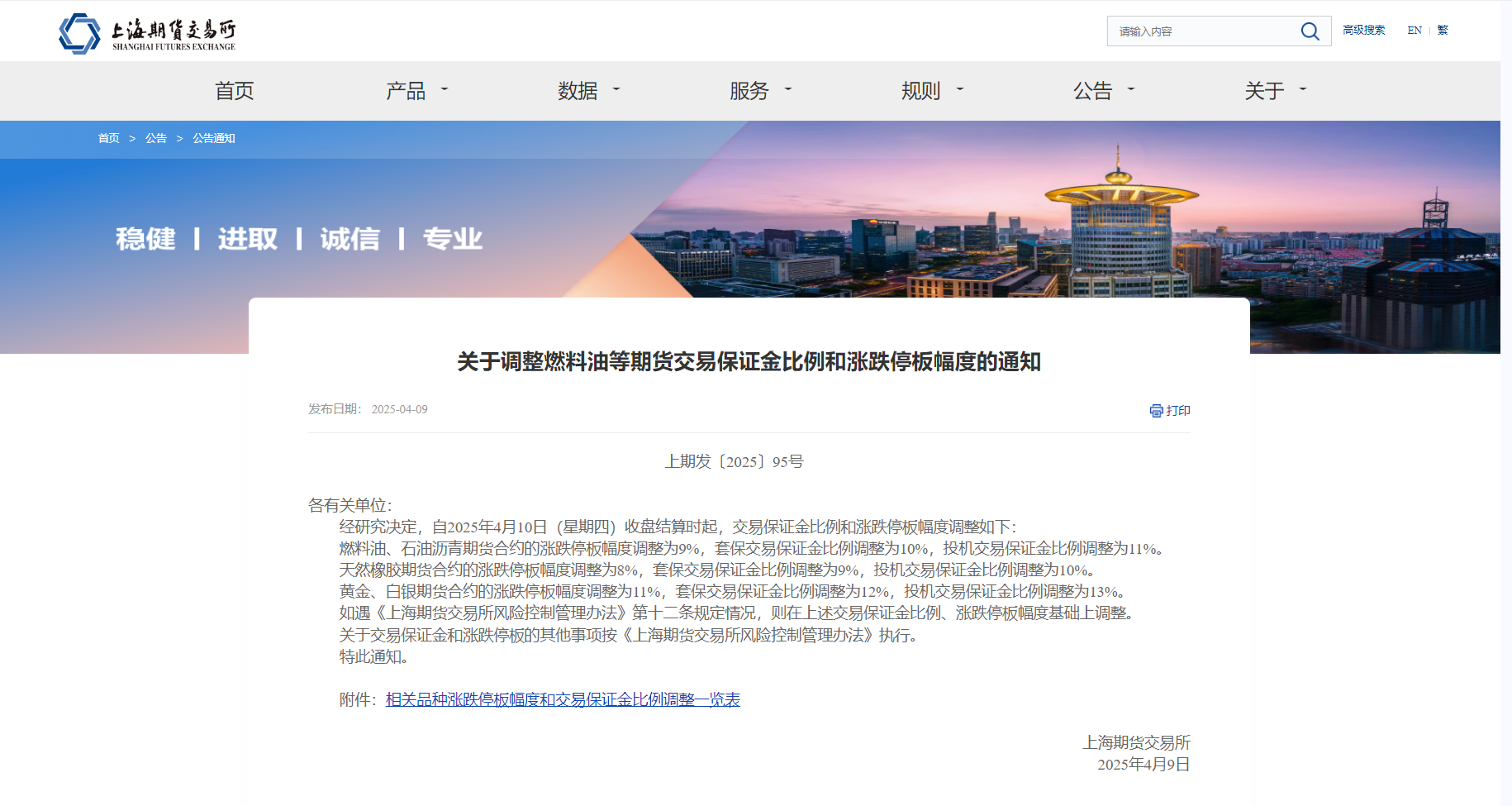Expand dropdown arrow beside 产品
The width and height of the screenshot is (1512, 806).
(x=445, y=88)
